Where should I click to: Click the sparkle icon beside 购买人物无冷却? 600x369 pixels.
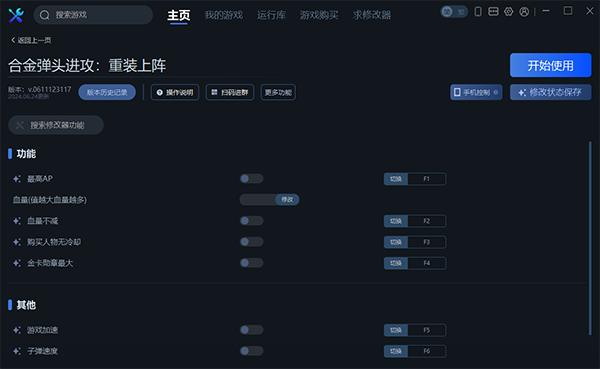[17, 242]
